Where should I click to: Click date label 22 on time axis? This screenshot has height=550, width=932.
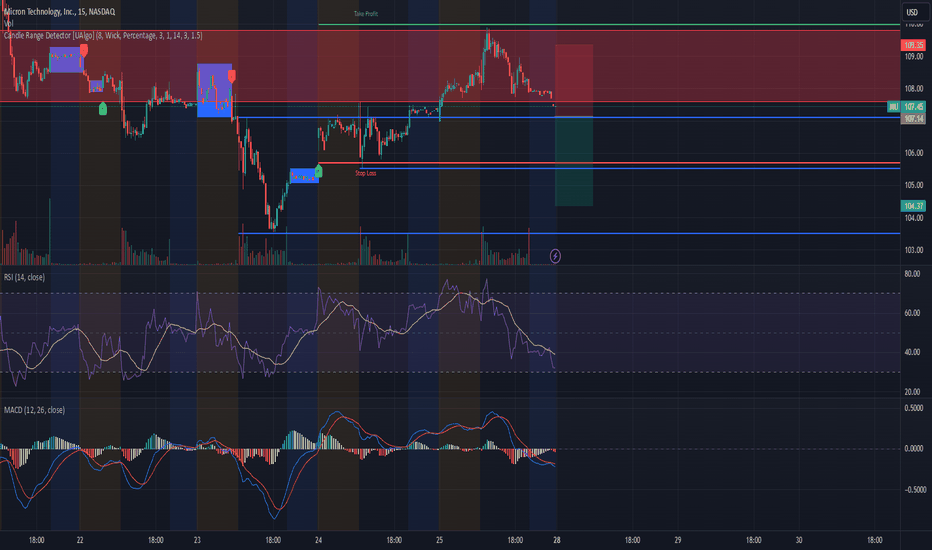coord(80,540)
